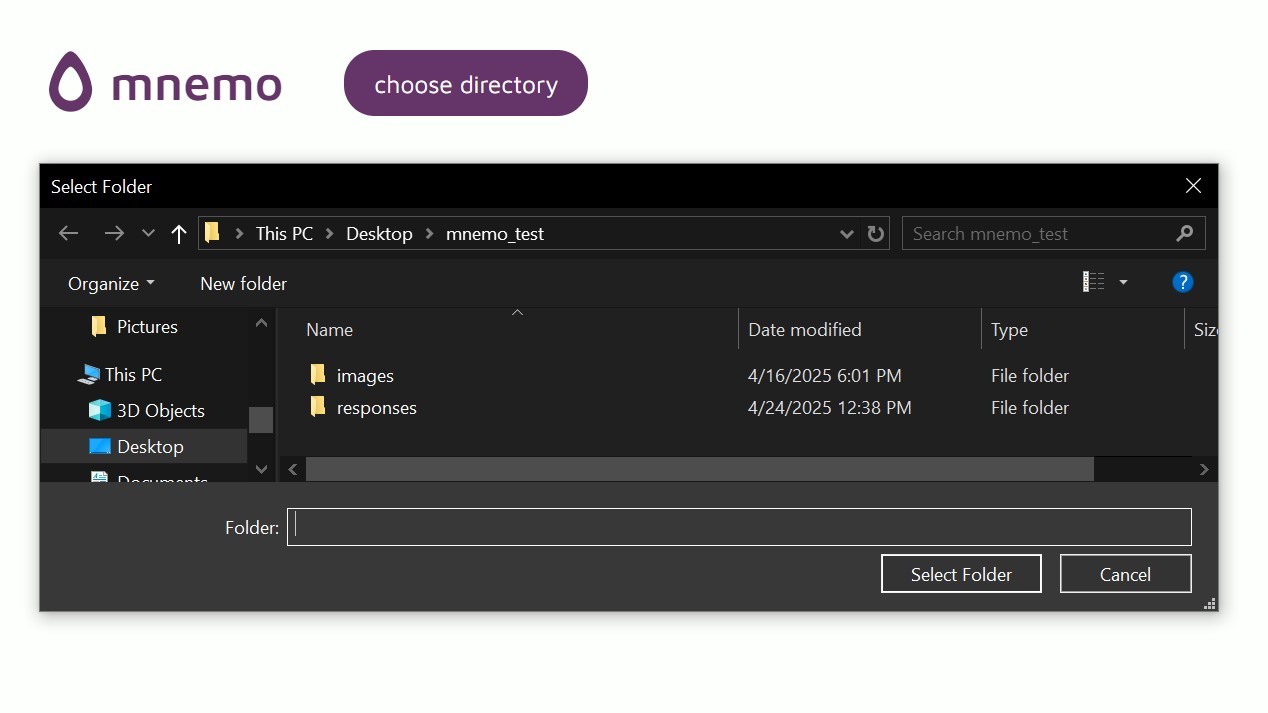Click the mnemo droplet logo icon
Screen dimensions: 1268x713
click(70, 82)
